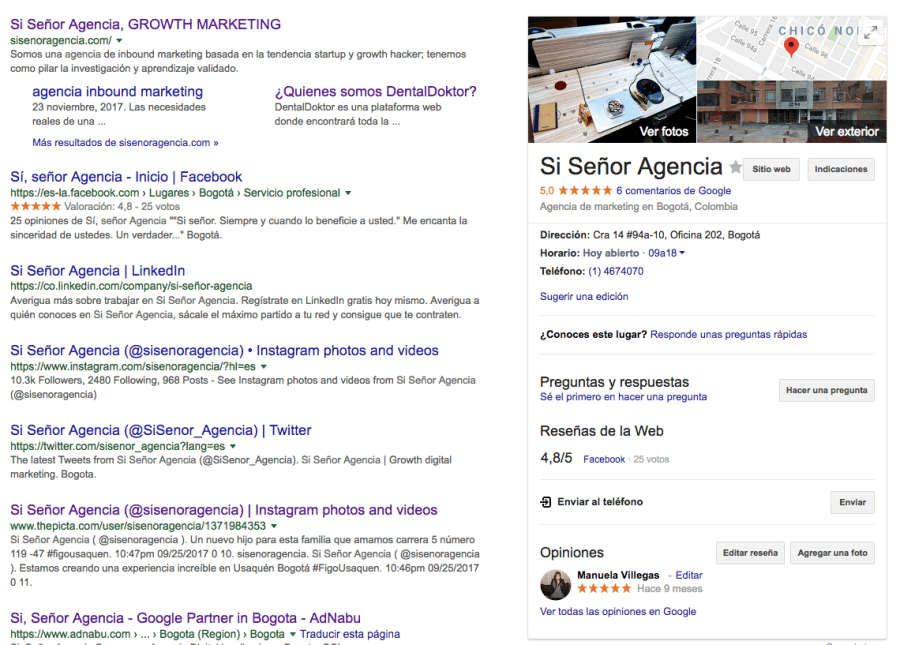
Task: Open the Google Partner in Bogota - AdNabu result
Action: point(185,618)
